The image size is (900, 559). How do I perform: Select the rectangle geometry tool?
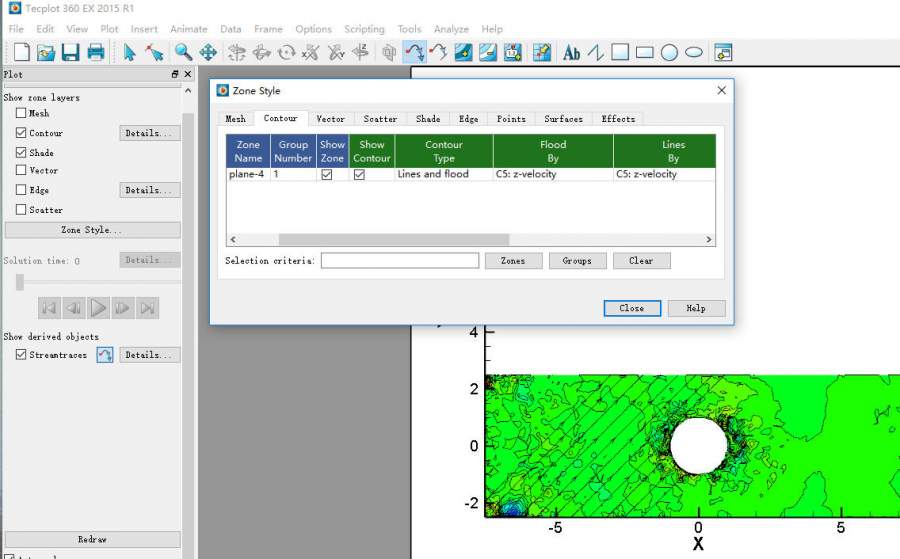[x=645, y=53]
